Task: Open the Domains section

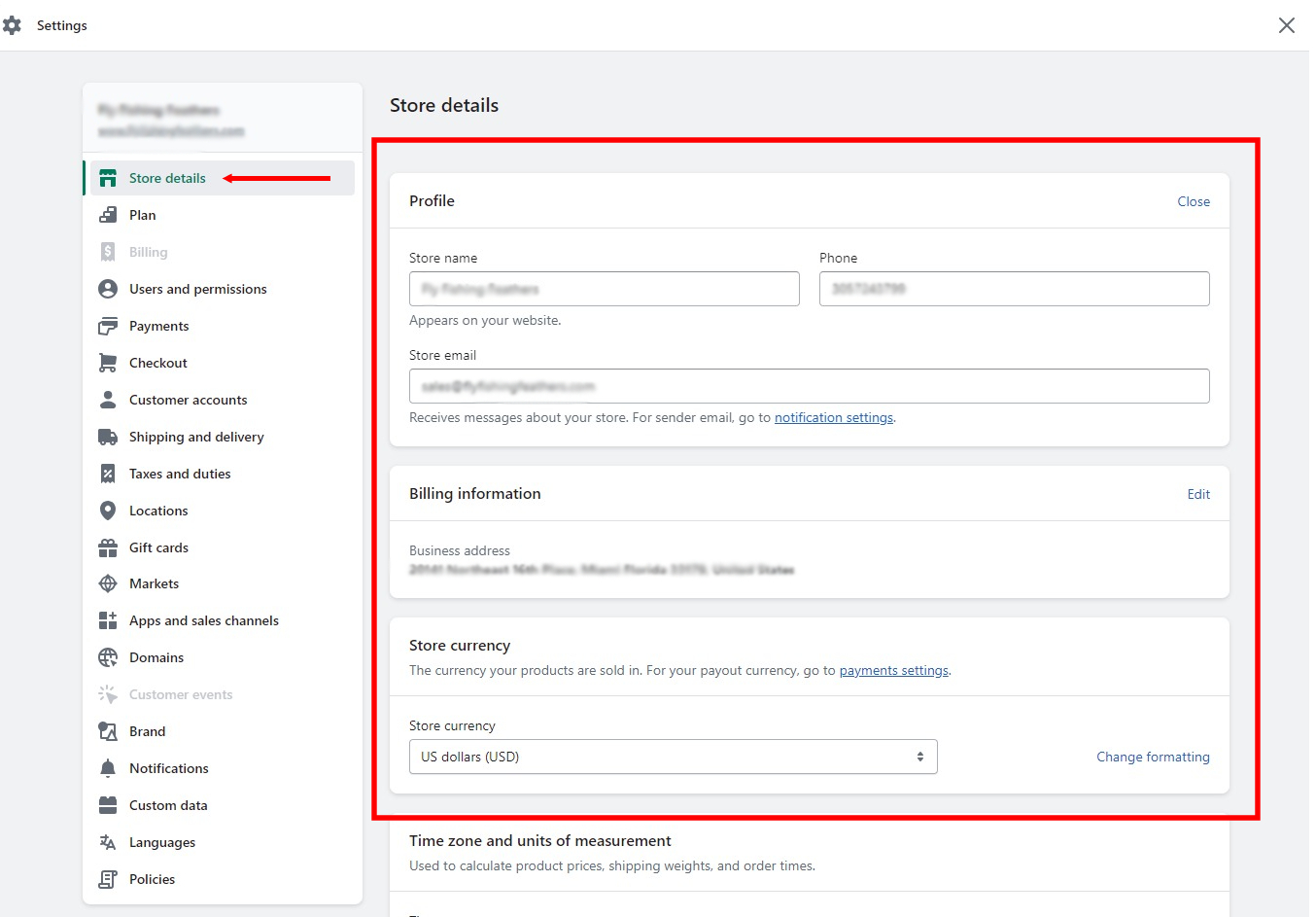Action: 156,657
